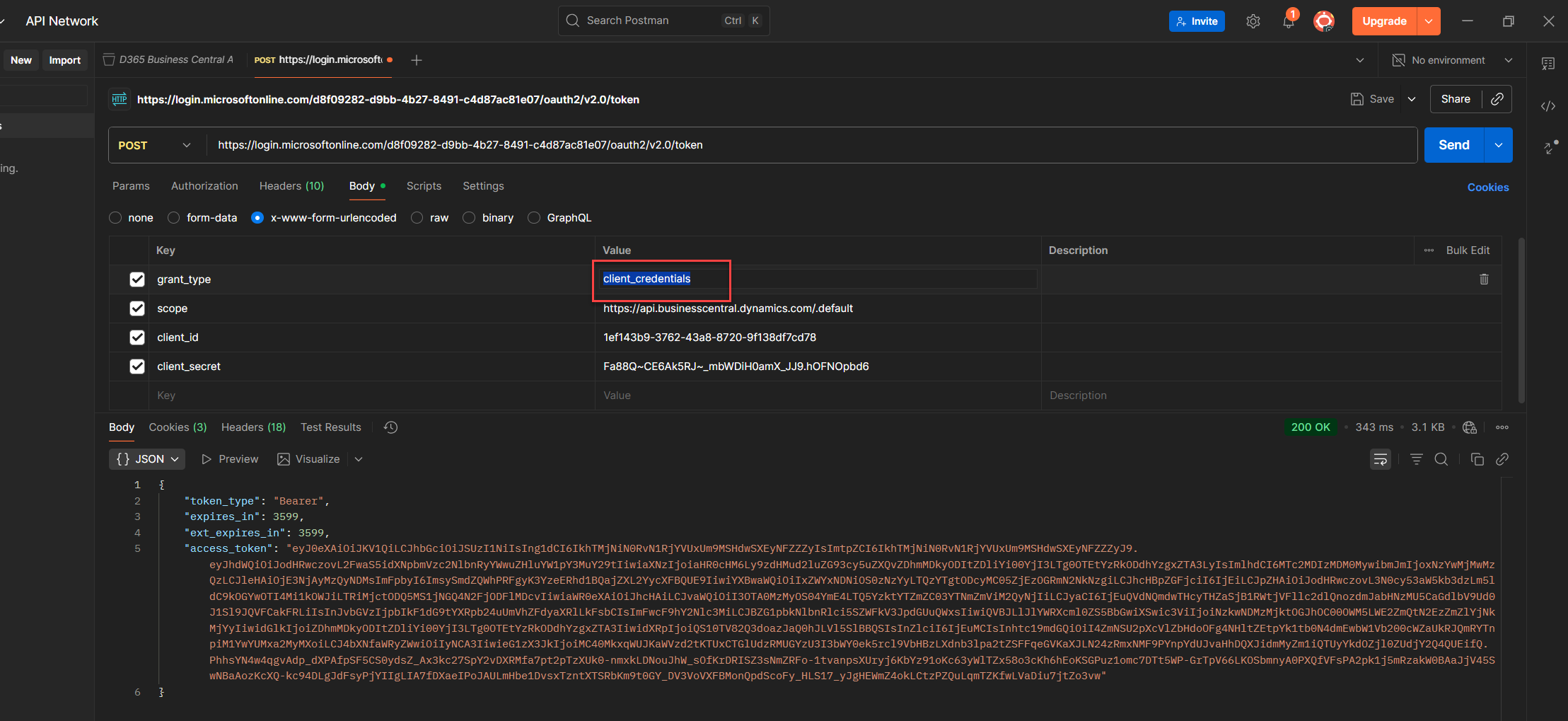Click the filter response icon
Image resolution: width=1568 pixels, height=721 pixels.
[1416, 459]
